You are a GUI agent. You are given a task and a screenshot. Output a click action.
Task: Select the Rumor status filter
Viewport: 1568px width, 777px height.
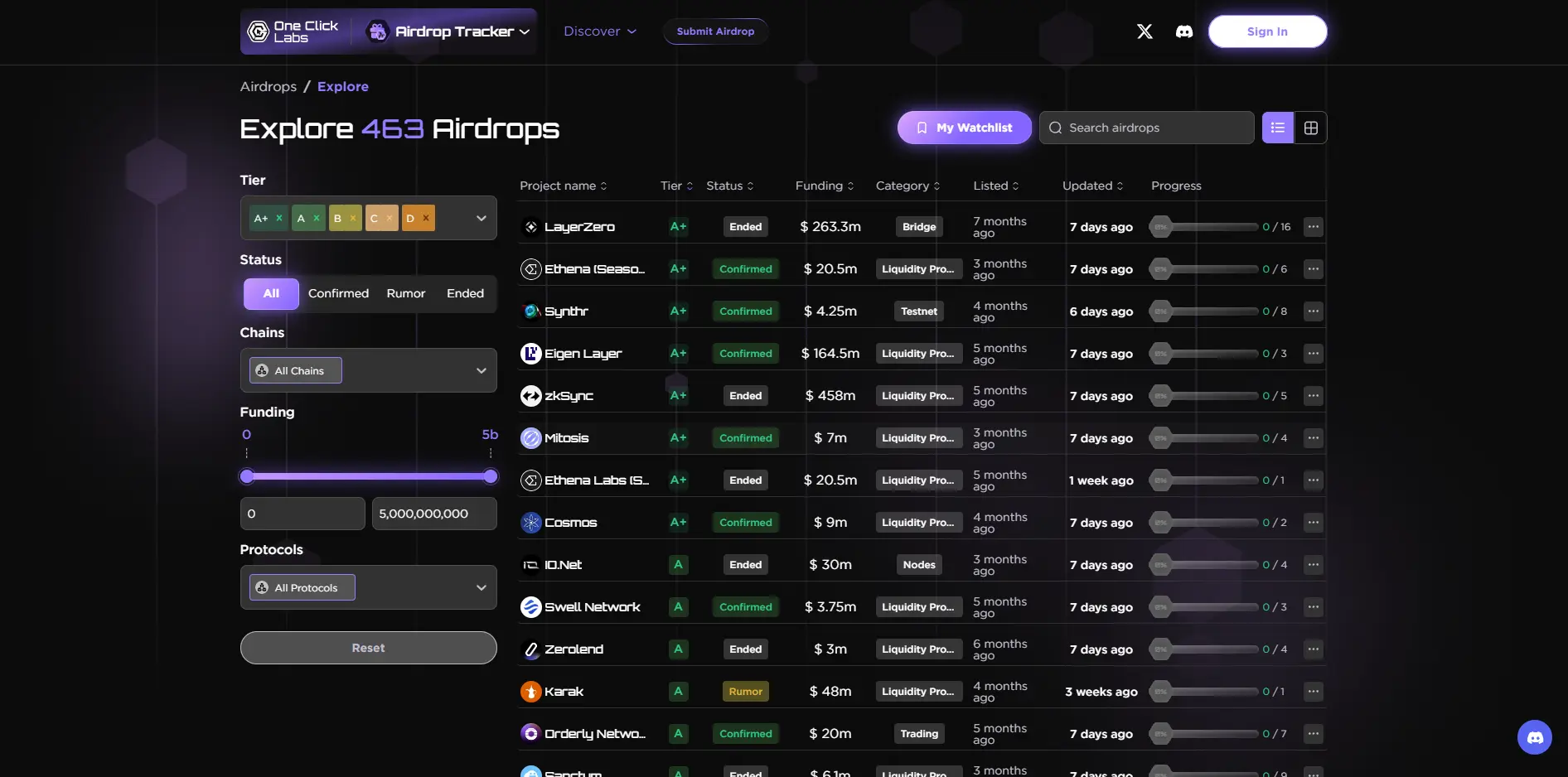point(405,293)
